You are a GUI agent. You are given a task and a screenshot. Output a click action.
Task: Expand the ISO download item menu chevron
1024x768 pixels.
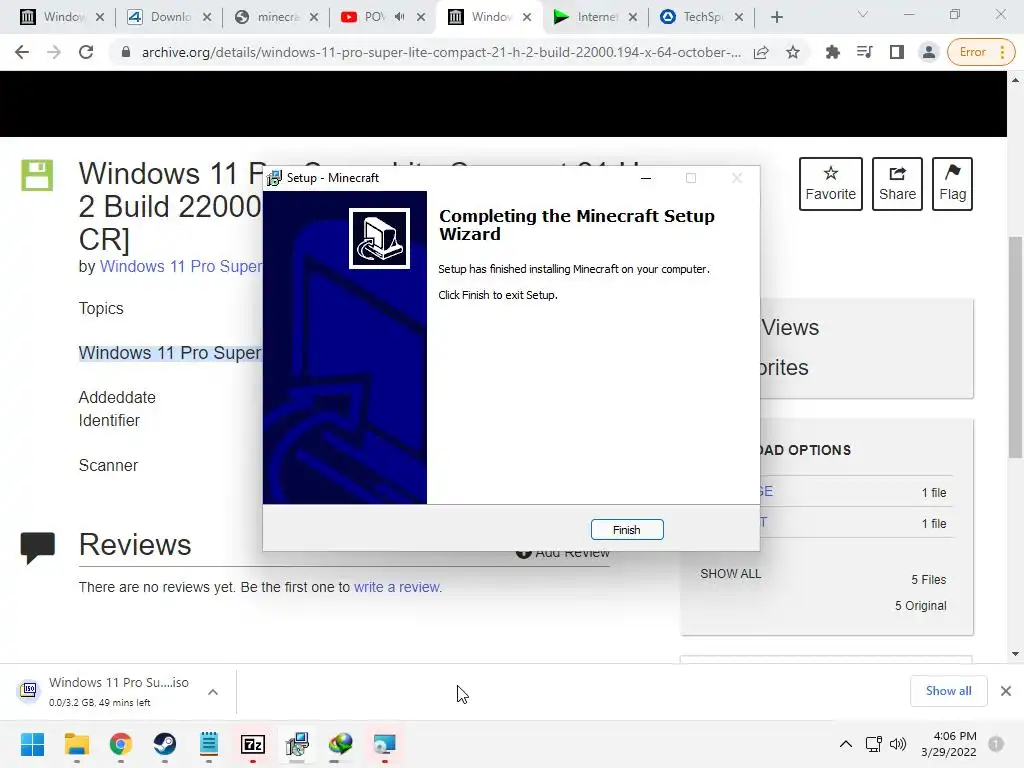coord(213,692)
